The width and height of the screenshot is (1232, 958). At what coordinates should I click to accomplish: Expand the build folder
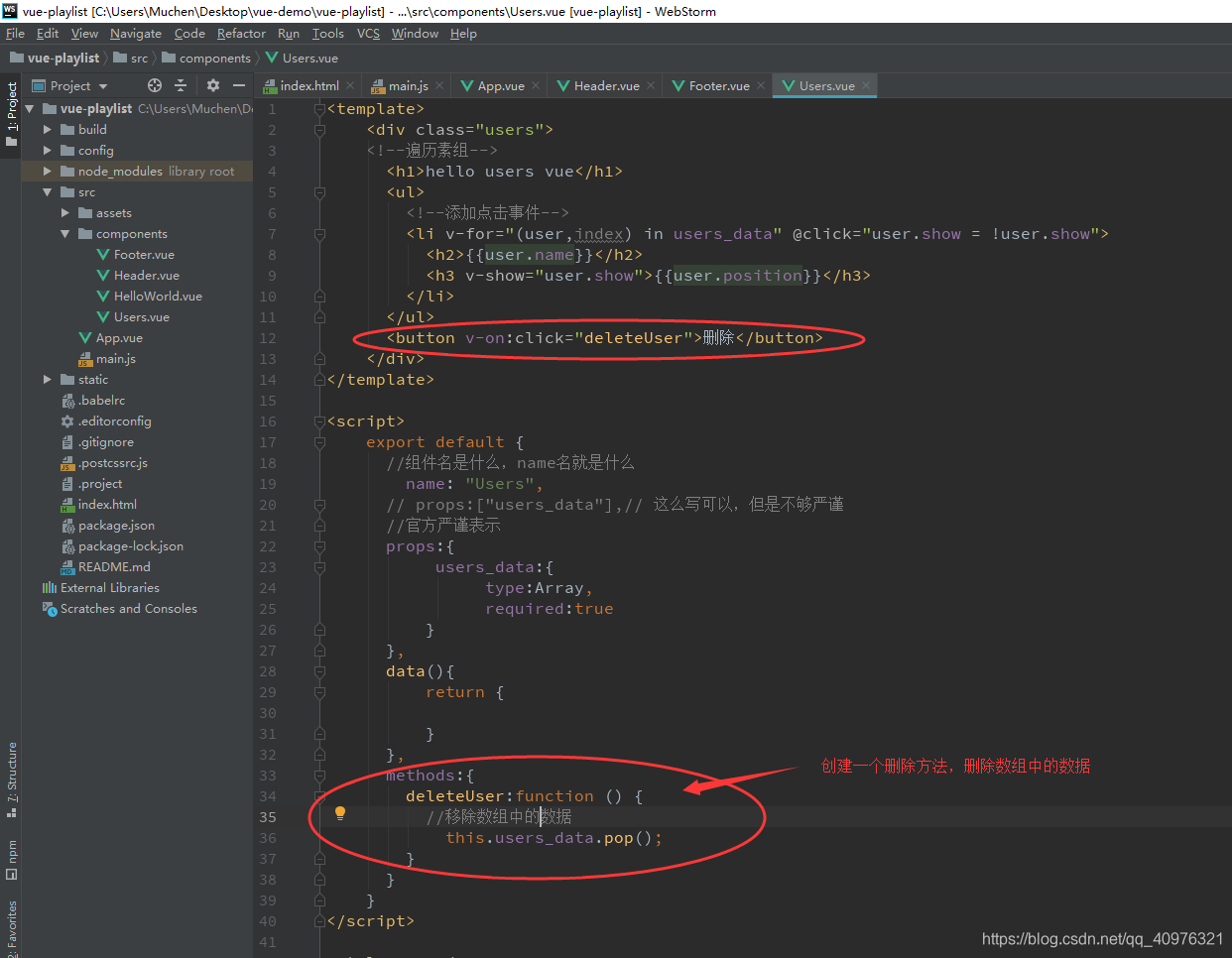(47, 130)
